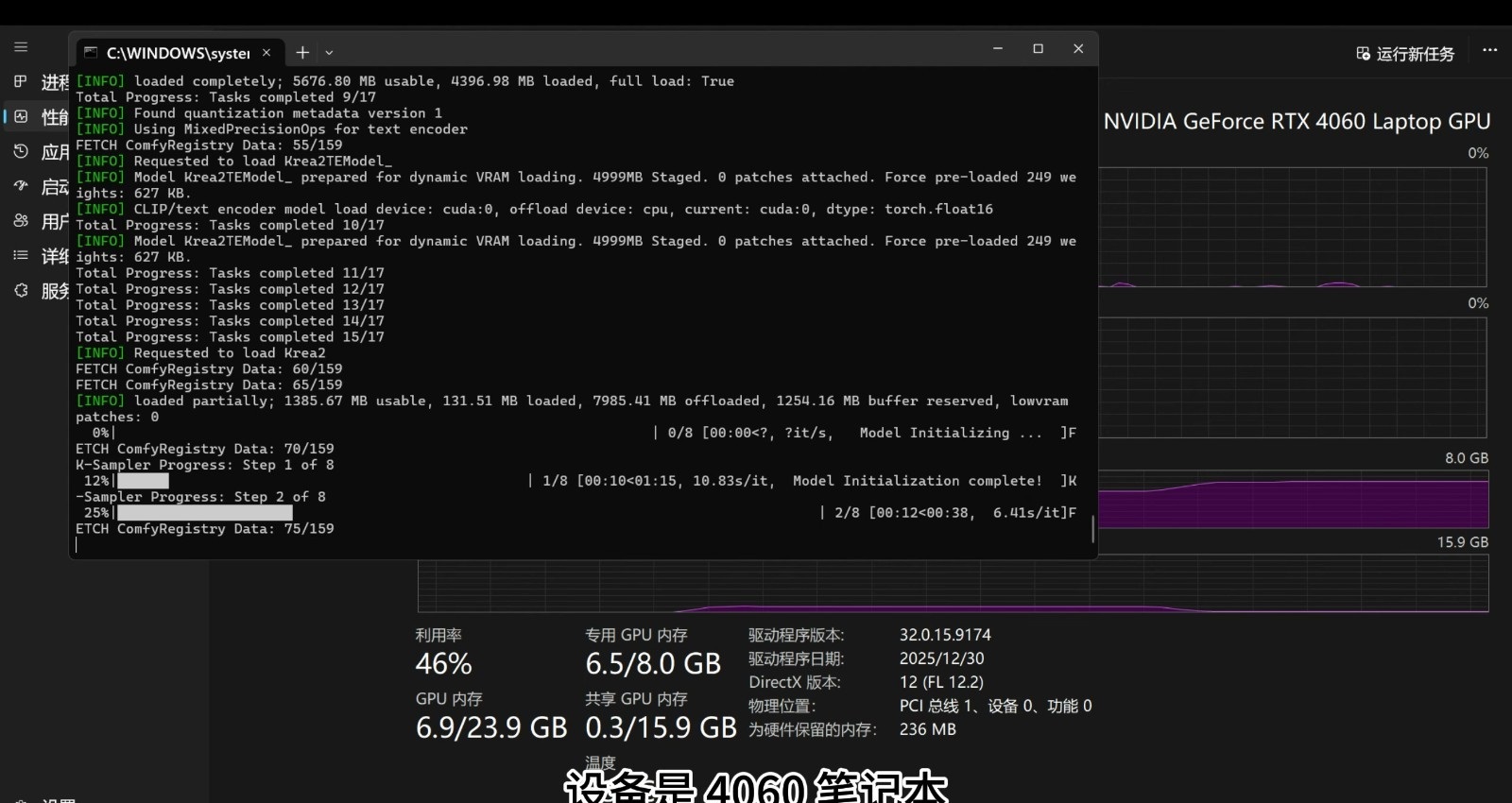Add a new terminal tab with plus

tap(302, 53)
